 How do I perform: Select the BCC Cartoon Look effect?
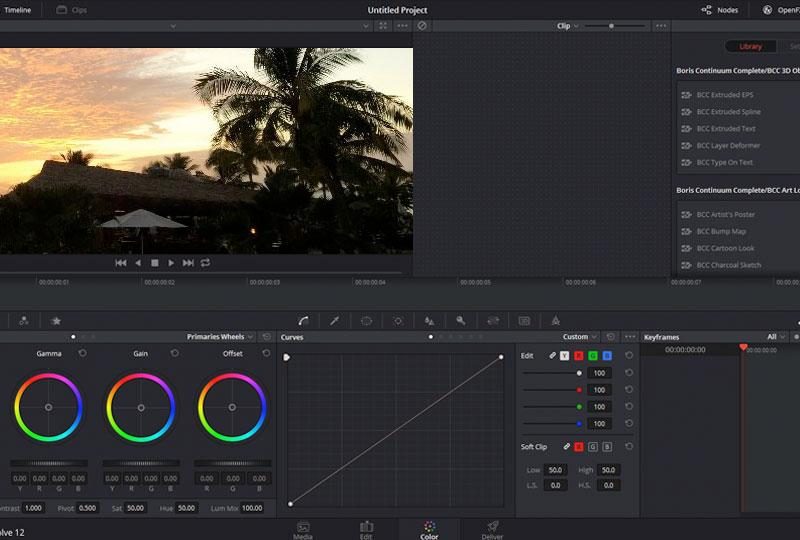click(725, 248)
